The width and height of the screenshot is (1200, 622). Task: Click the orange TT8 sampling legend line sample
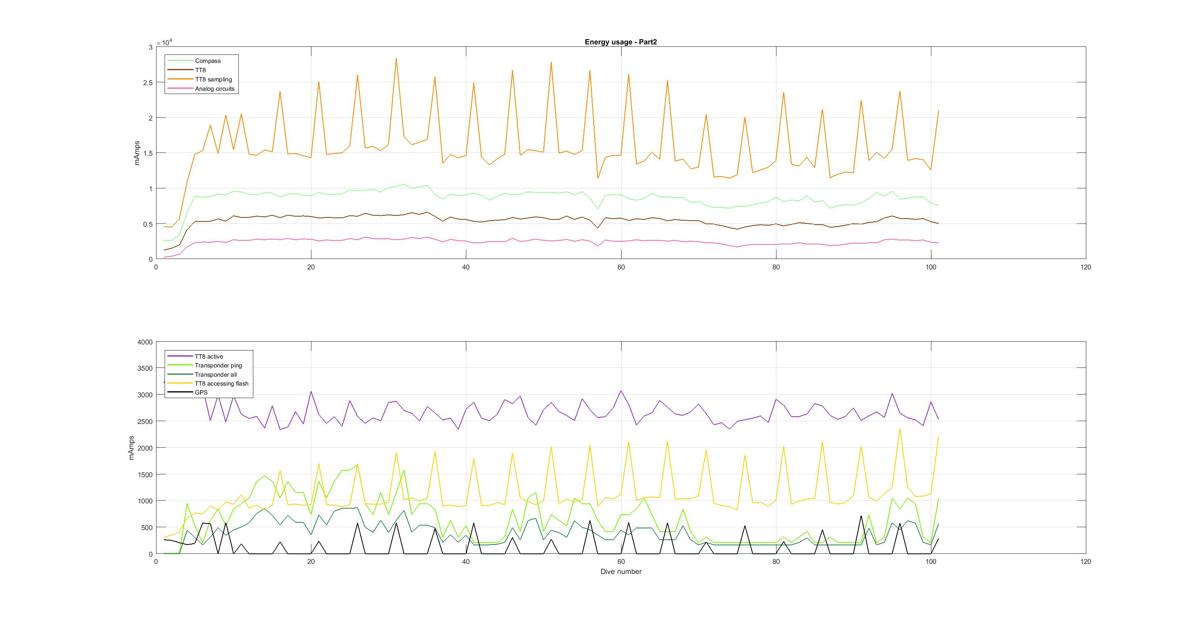(180, 79)
